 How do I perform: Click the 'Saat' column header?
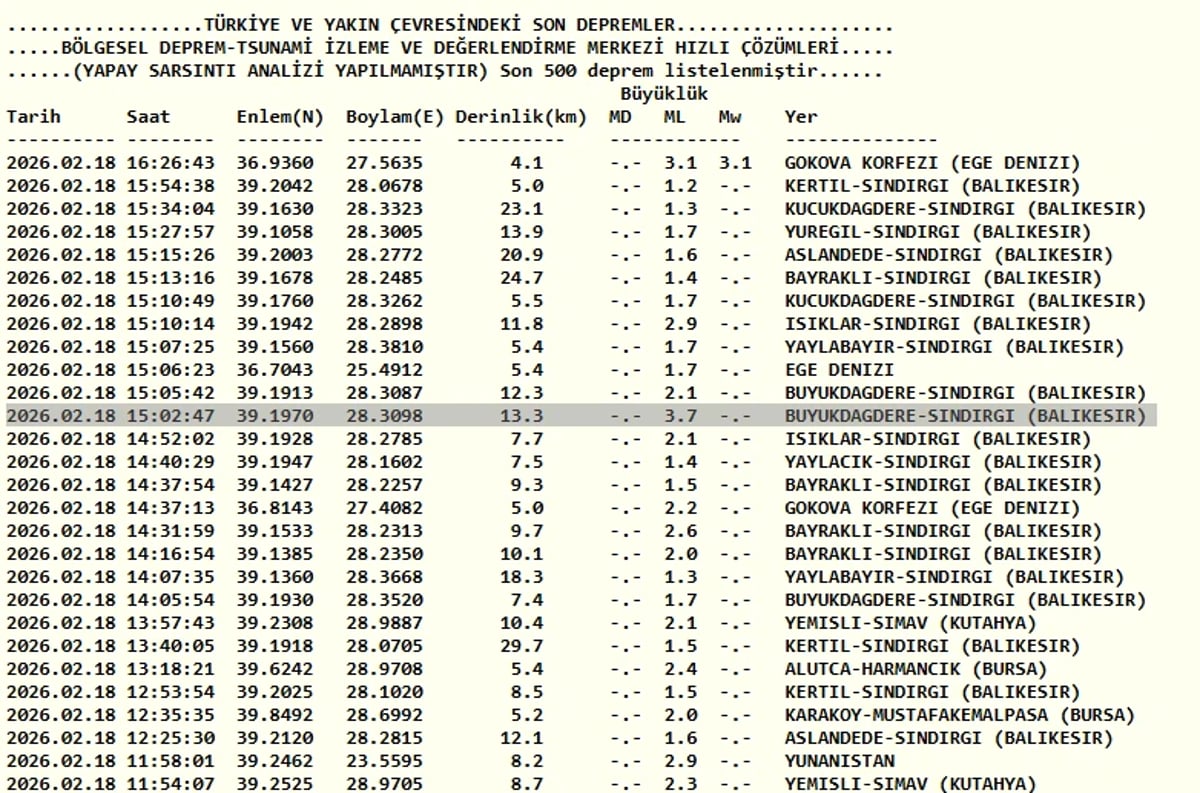(149, 117)
